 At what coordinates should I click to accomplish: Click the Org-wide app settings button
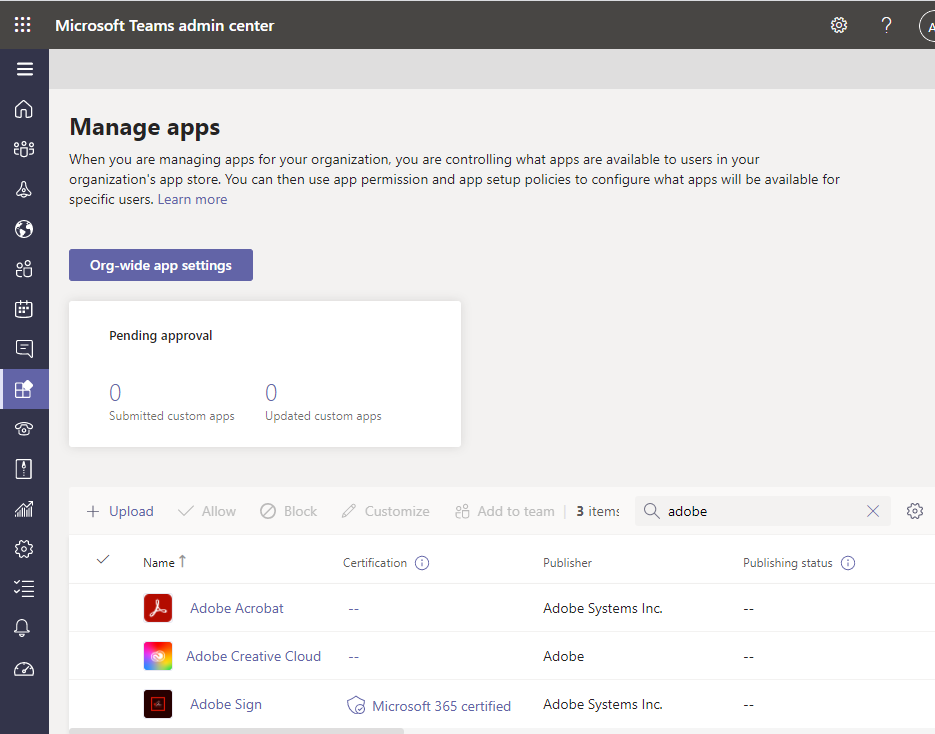click(x=161, y=265)
